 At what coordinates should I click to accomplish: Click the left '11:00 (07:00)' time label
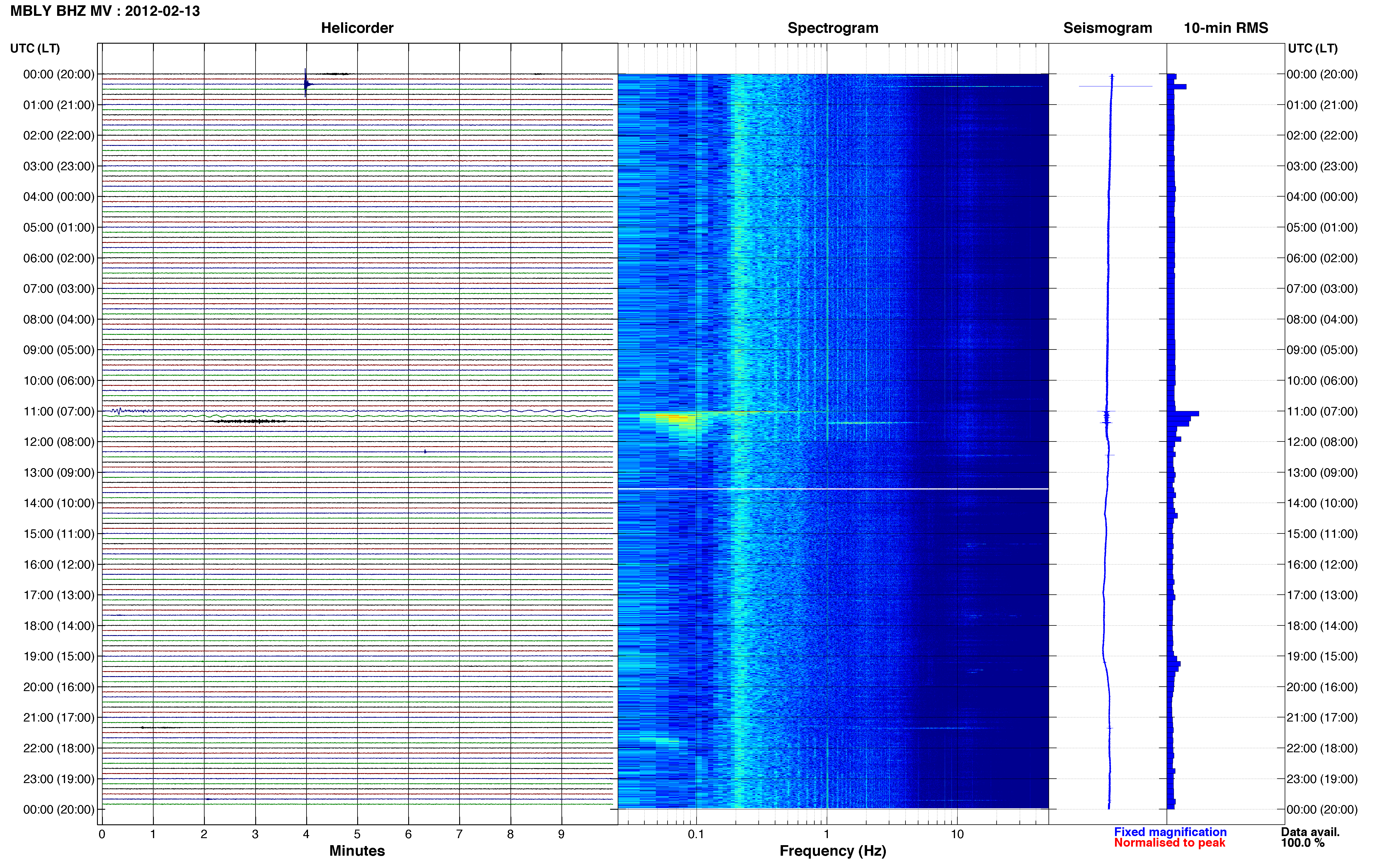(x=59, y=411)
